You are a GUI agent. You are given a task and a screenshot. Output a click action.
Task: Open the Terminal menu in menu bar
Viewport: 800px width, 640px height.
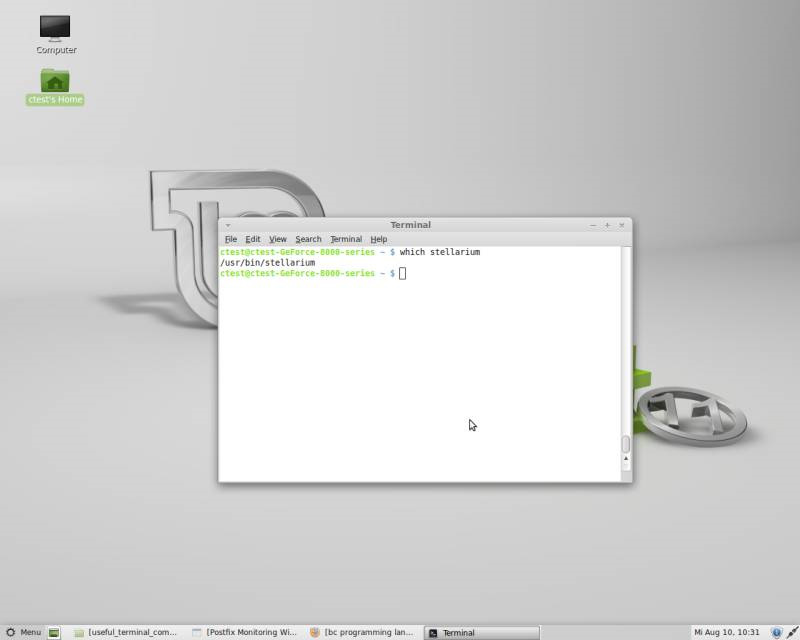point(346,239)
